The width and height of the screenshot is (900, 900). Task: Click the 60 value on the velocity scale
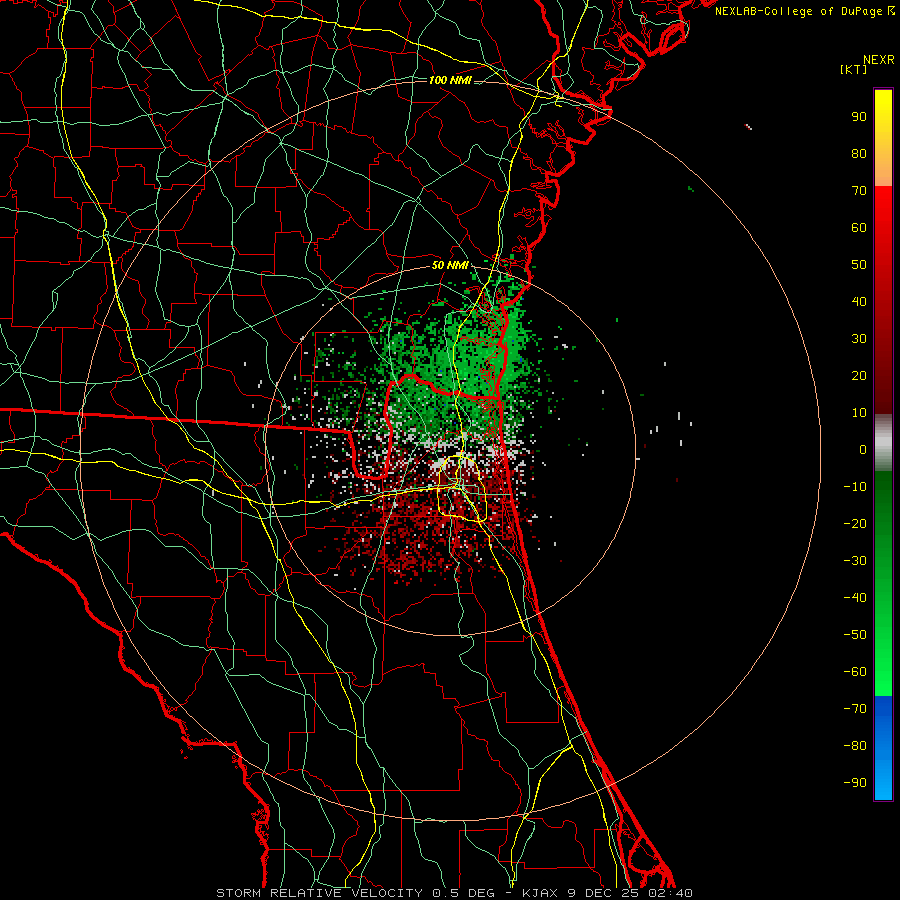coord(859,227)
